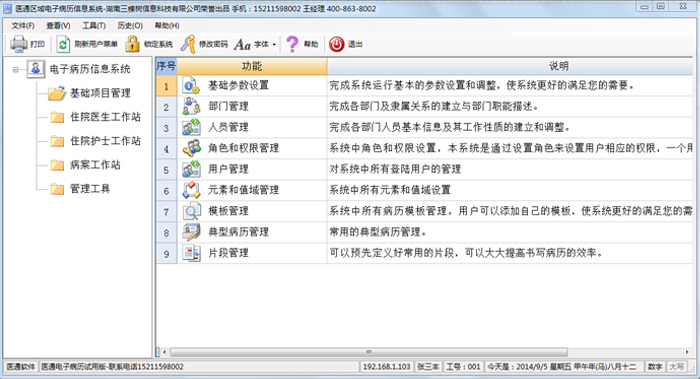700x379 pixels.
Task: Open the font dropdown arrow next to 字体
Action: coord(274,44)
